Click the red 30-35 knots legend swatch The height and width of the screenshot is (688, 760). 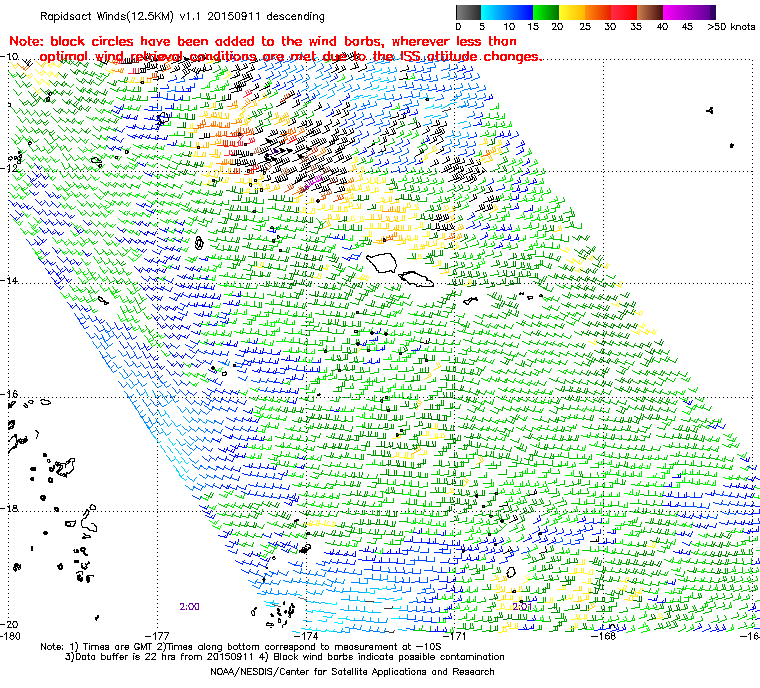[x=624, y=12]
